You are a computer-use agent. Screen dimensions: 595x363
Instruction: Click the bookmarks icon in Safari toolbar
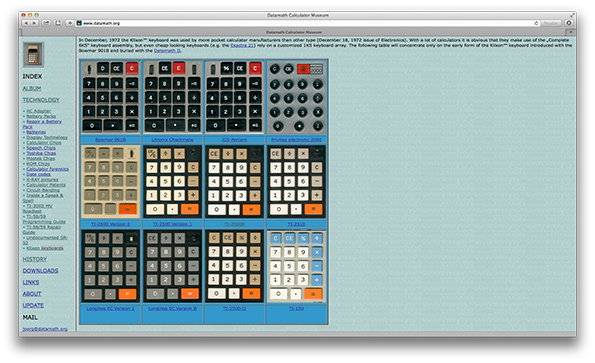pos(58,23)
